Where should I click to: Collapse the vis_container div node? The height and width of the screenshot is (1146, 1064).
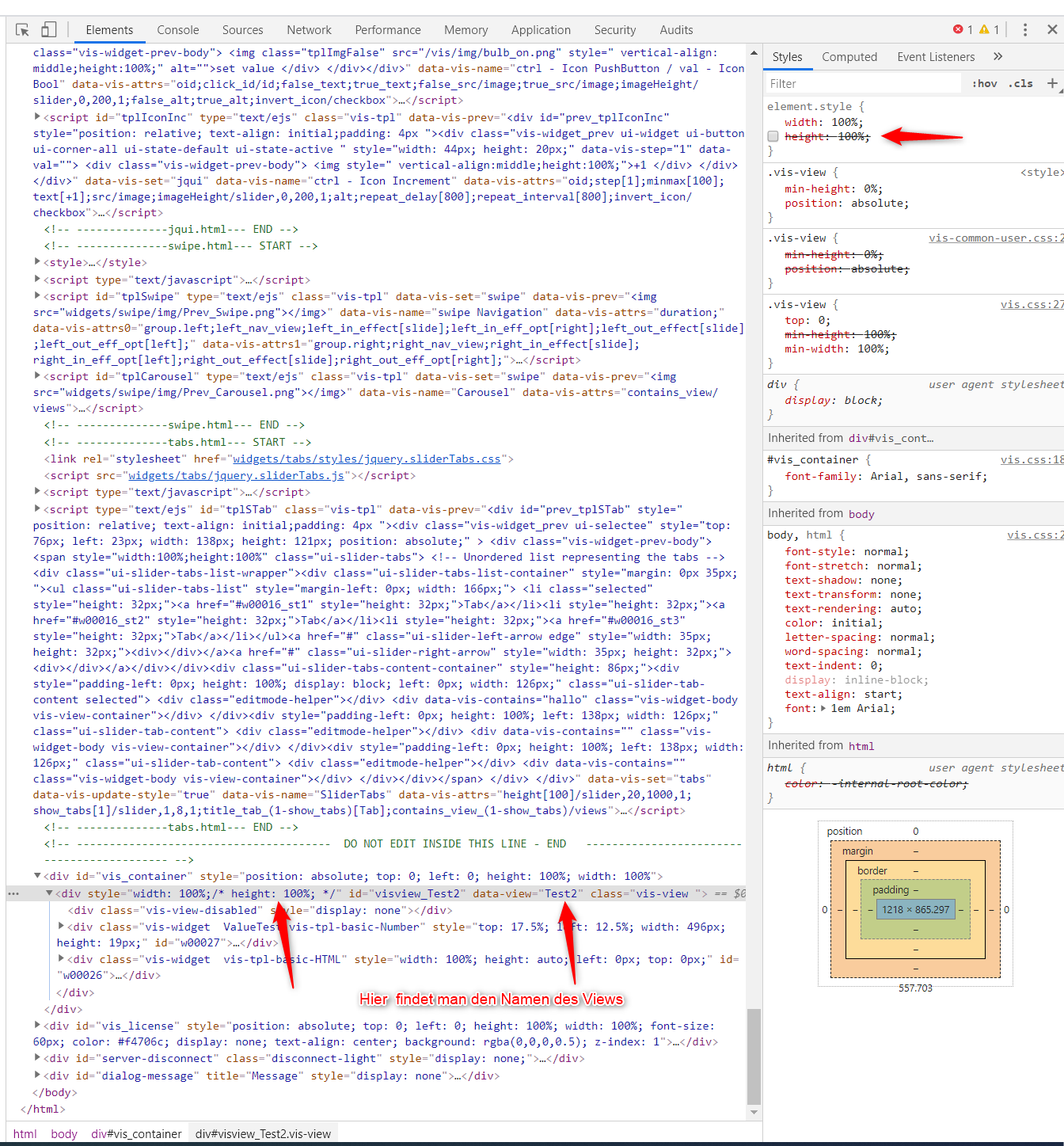click(x=37, y=876)
